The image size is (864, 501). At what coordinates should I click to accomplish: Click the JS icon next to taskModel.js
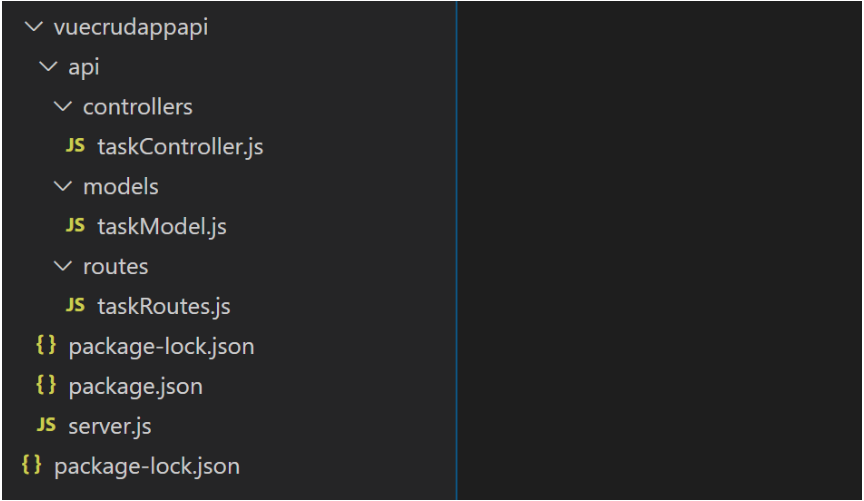click(x=75, y=226)
